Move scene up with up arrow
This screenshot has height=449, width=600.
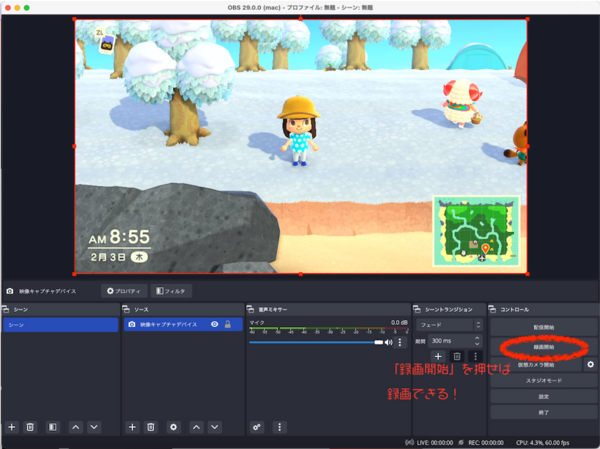point(76,427)
